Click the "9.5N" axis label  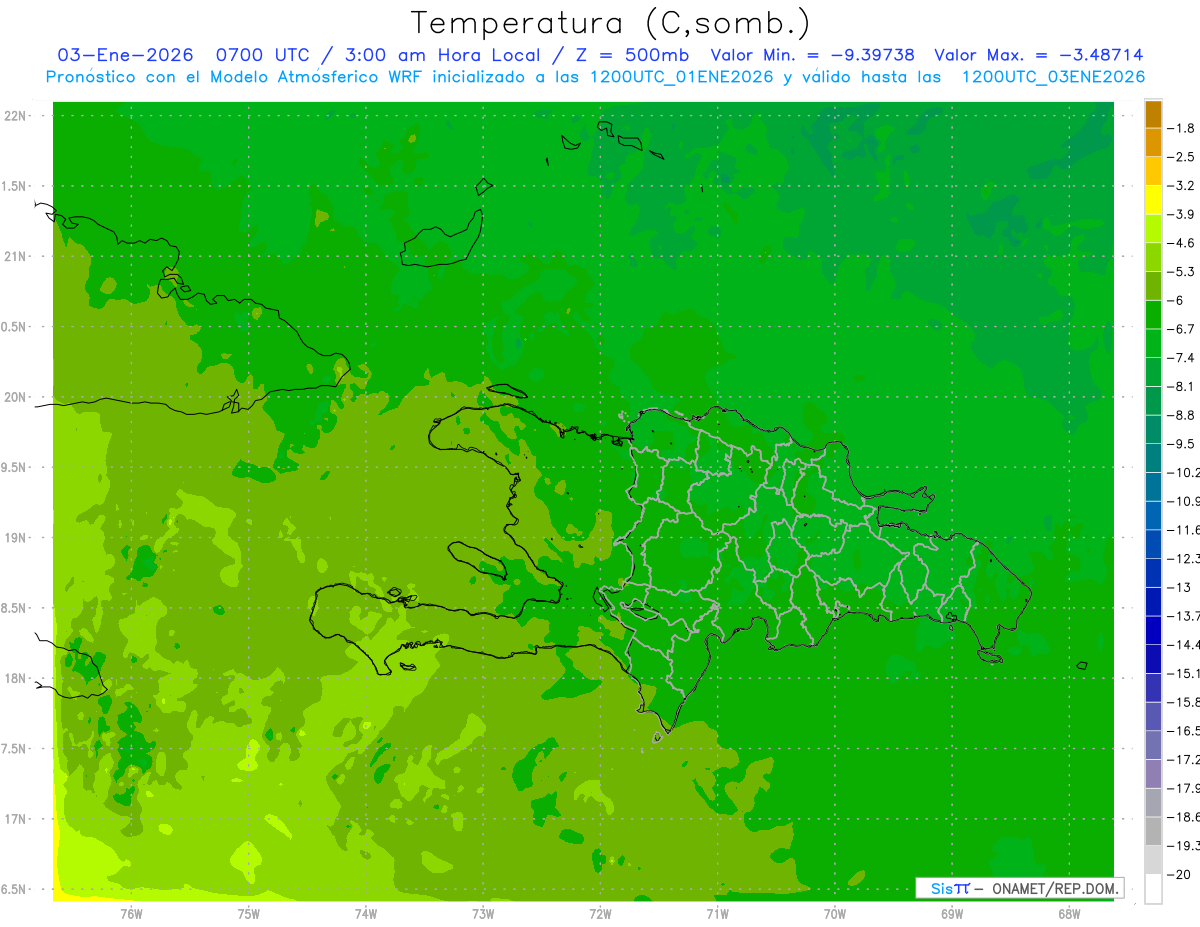[14, 468]
